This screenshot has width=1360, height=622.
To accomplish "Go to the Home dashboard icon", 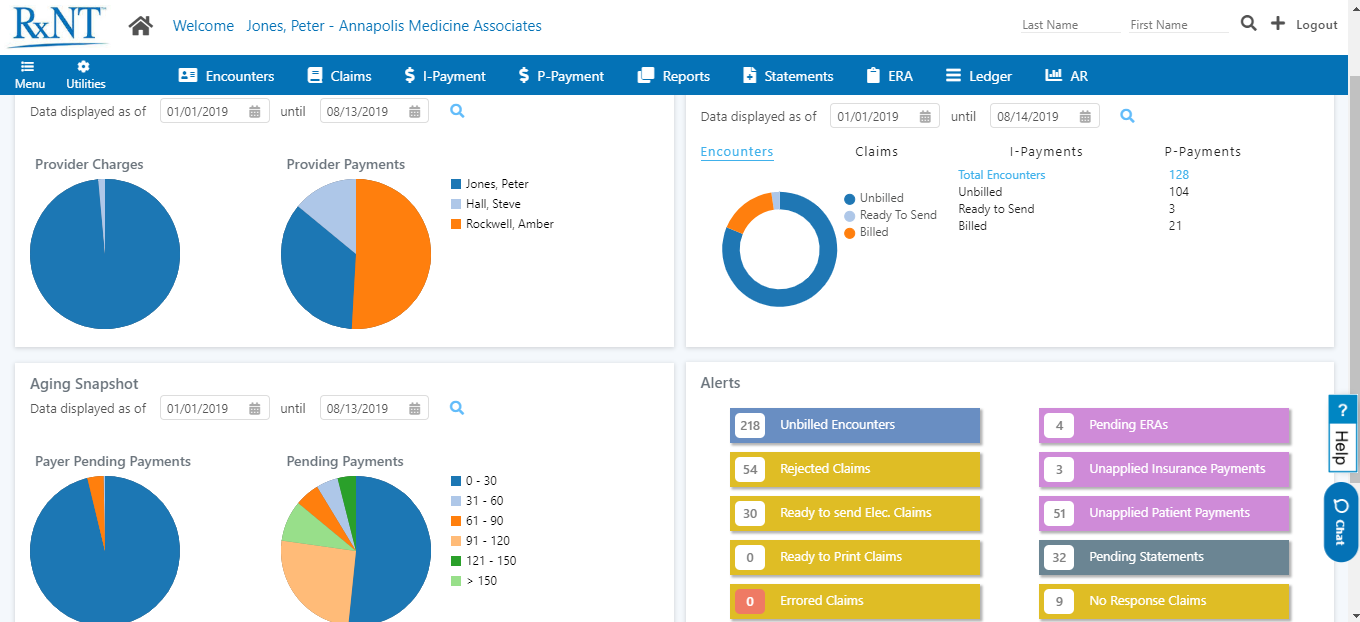I will click(140, 26).
